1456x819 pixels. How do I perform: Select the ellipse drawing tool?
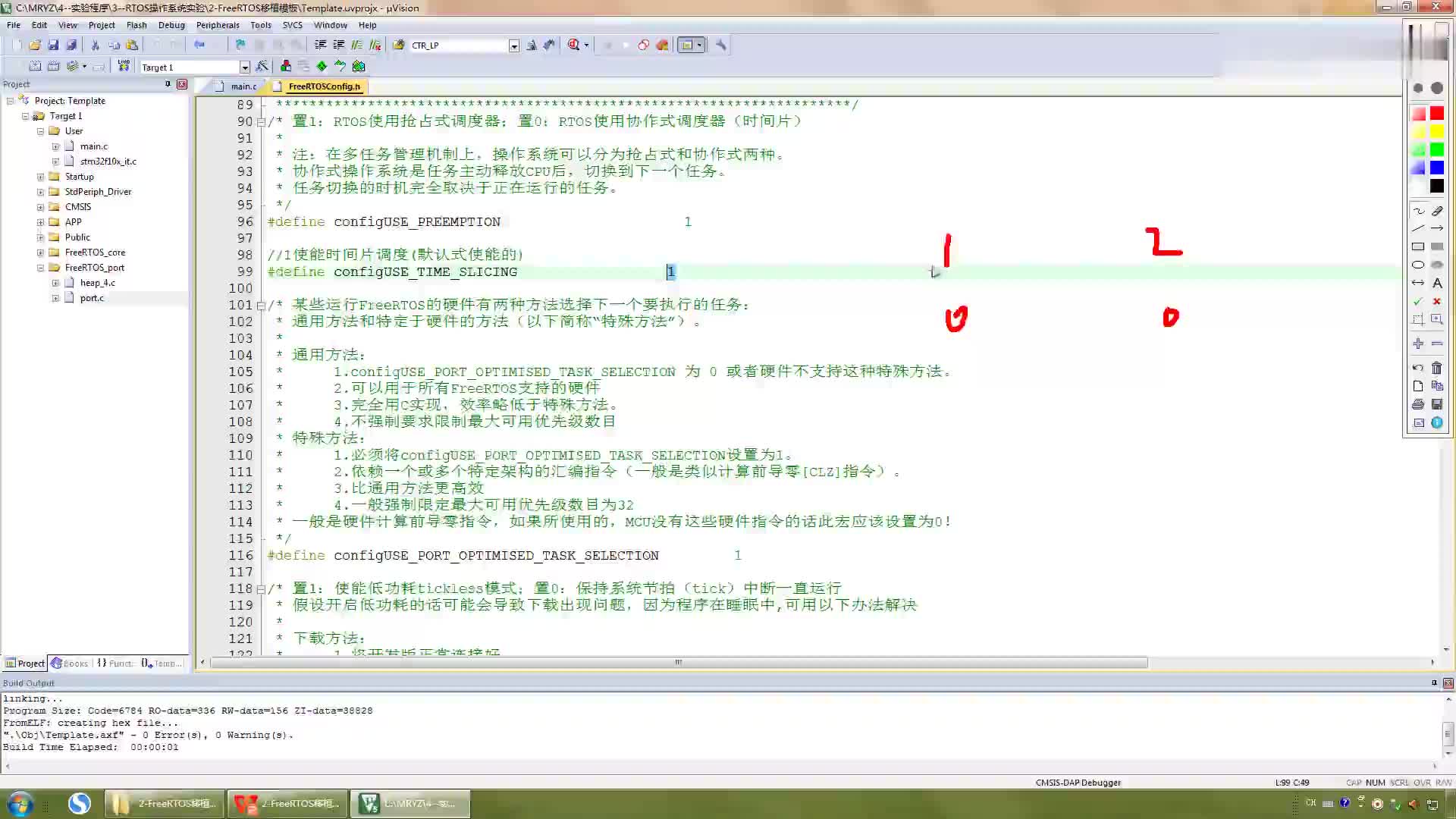tap(1418, 265)
